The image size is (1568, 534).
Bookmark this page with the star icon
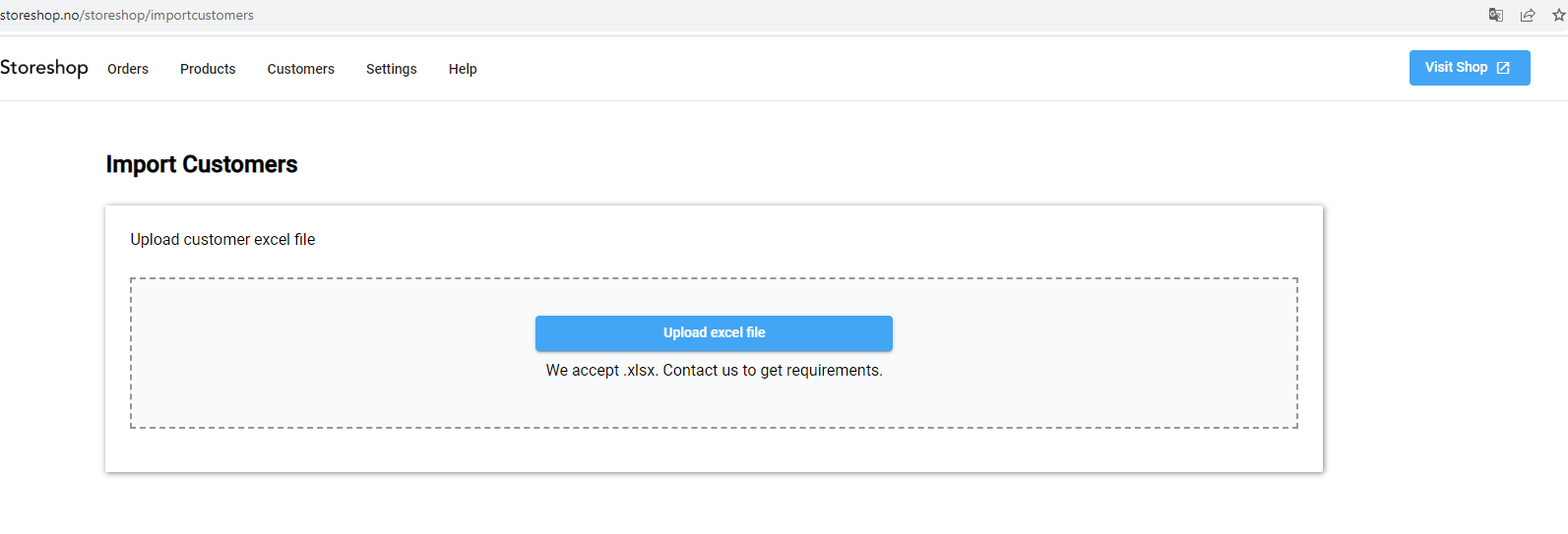coord(1559,15)
